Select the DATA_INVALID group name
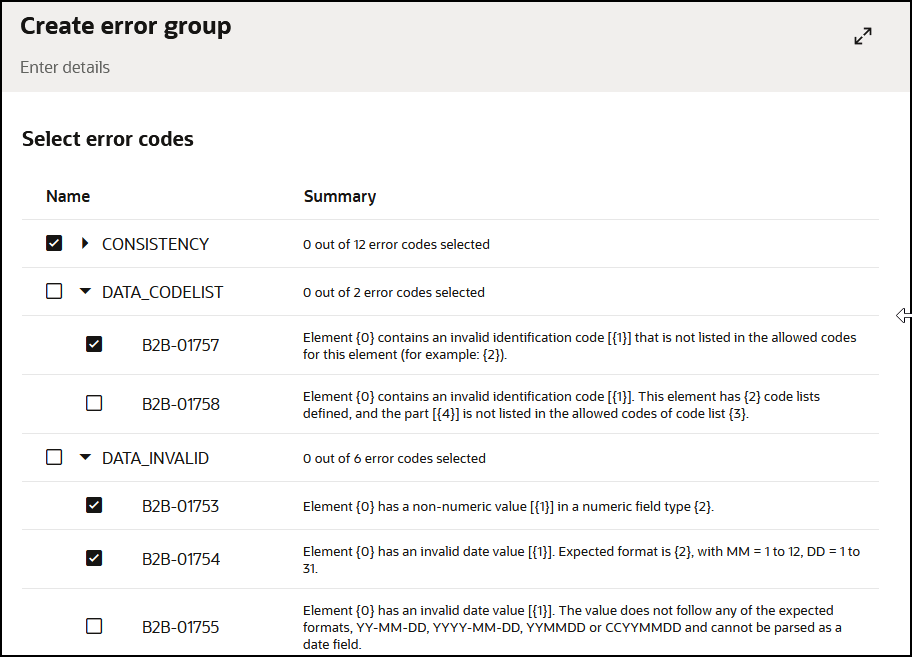The image size is (912, 657). pos(155,459)
